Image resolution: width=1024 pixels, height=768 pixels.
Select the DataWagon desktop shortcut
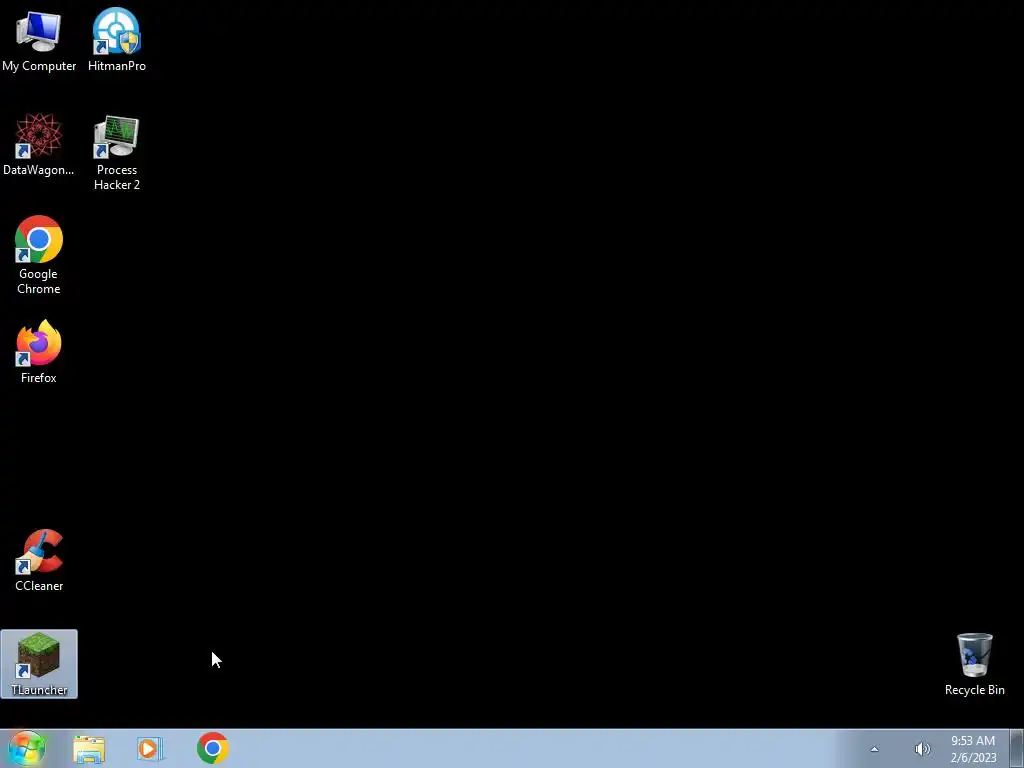click(x=39, y=145)
